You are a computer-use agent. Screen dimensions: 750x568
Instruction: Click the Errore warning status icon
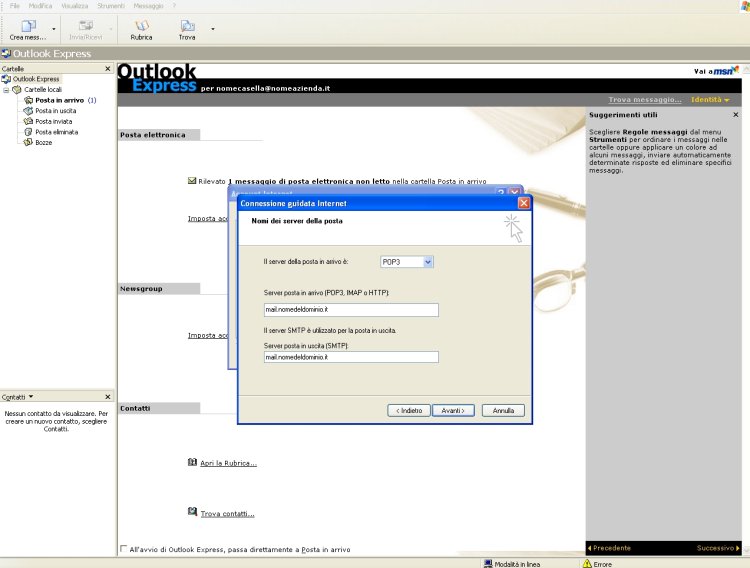(587, 564)
